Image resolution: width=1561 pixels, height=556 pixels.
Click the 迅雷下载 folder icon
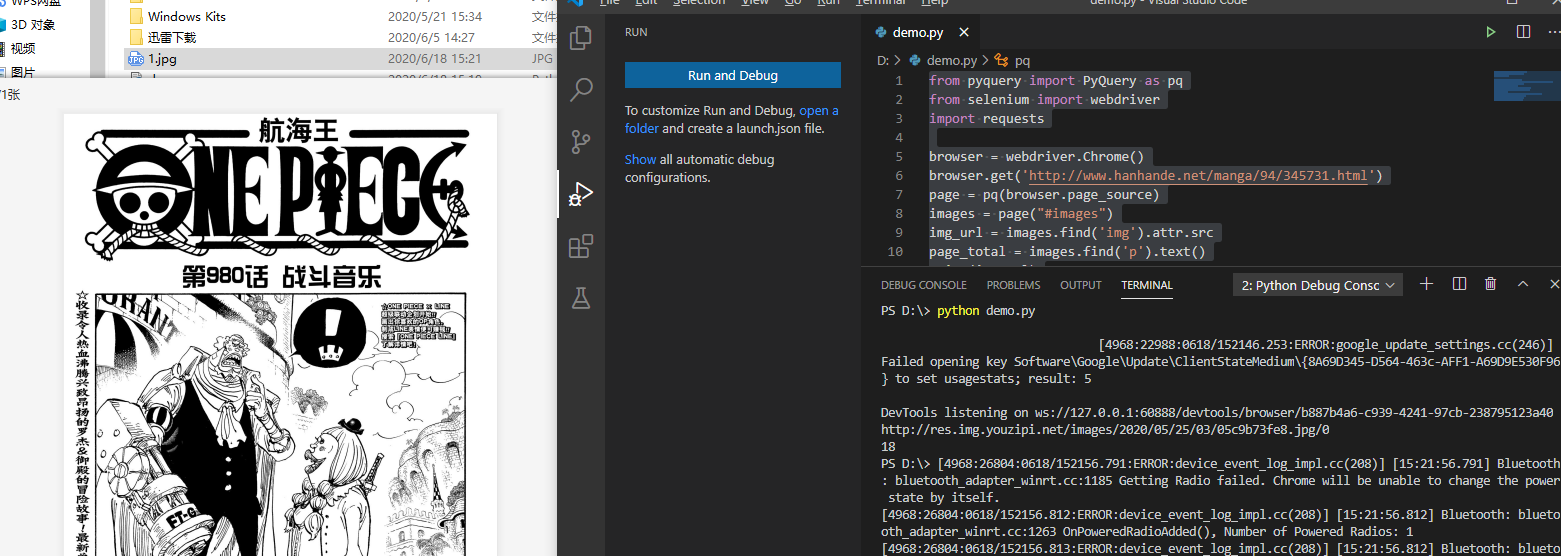(x=136, y=37)
